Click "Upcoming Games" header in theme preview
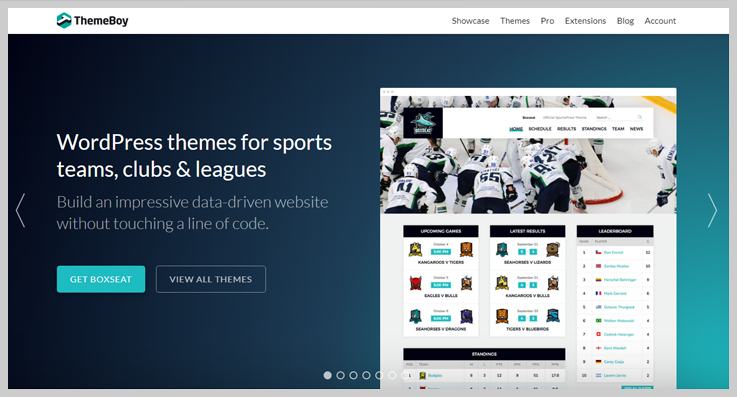 (x=441, y=231)
